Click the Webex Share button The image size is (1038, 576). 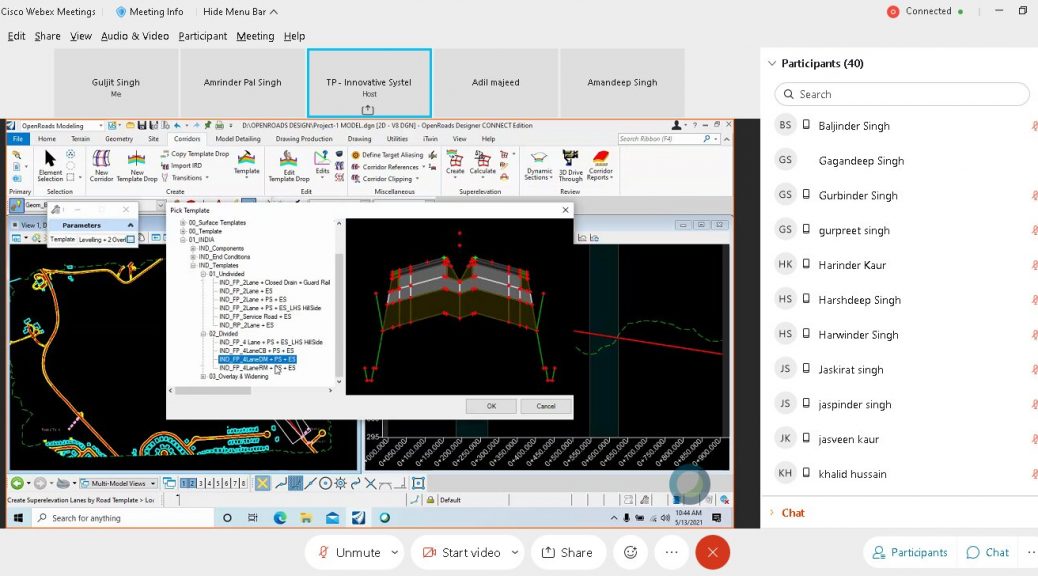click(567, 552)
